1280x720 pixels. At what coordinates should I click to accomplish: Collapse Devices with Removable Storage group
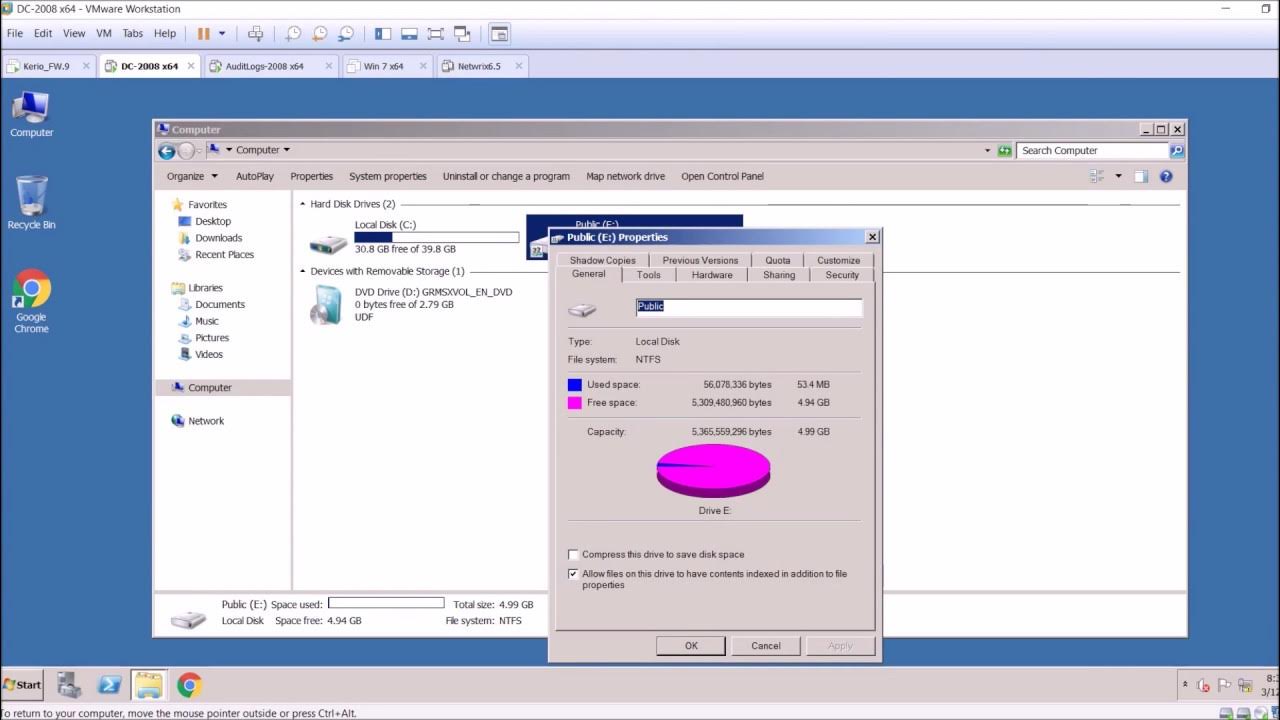pyautogui.click(x=303, y=271)
